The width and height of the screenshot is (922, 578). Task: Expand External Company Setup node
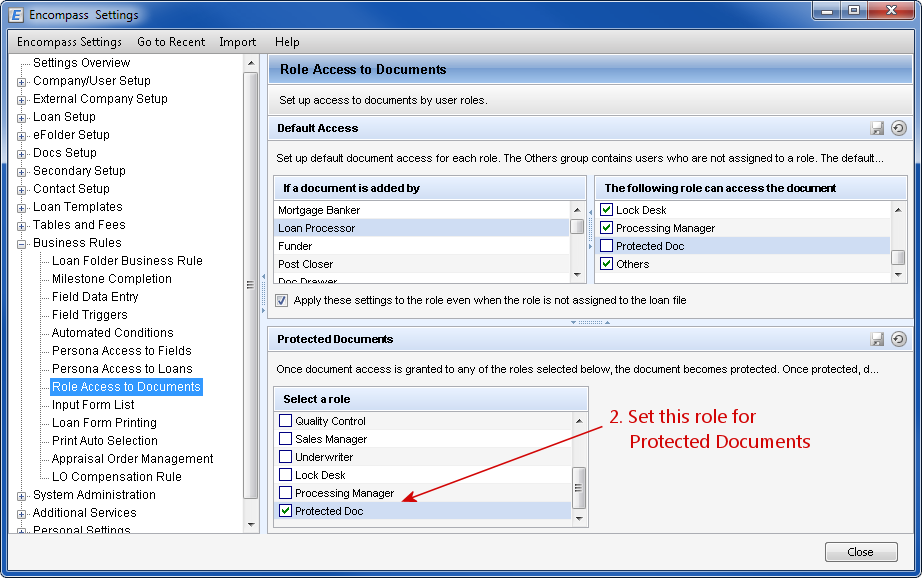(21, 101)
